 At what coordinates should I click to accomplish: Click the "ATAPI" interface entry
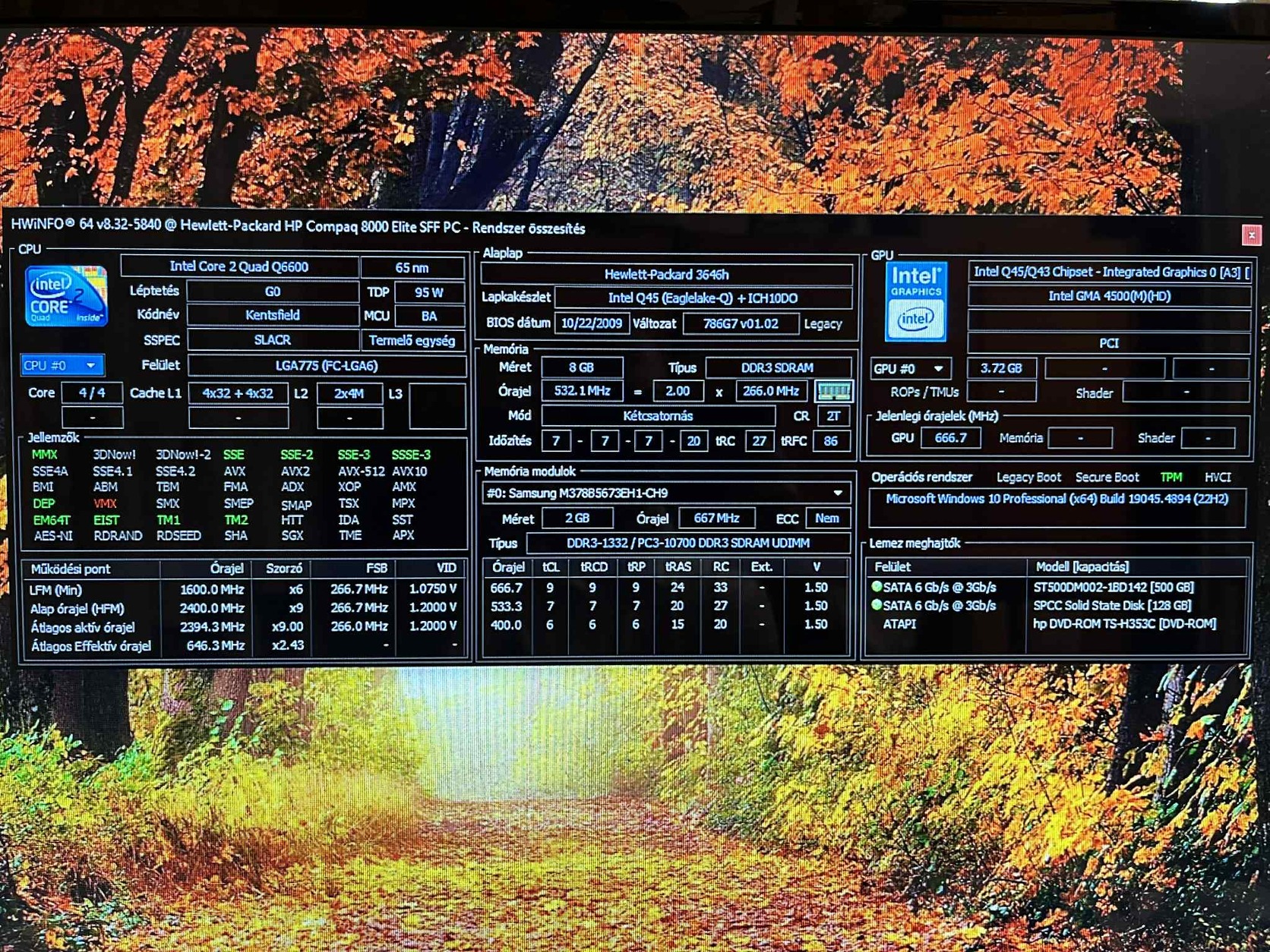point(899,623)
